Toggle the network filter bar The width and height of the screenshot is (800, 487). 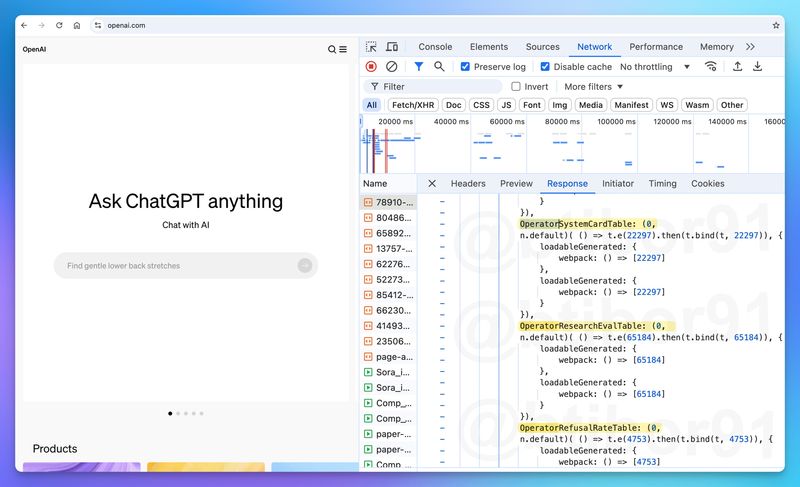tap(418, 66)
